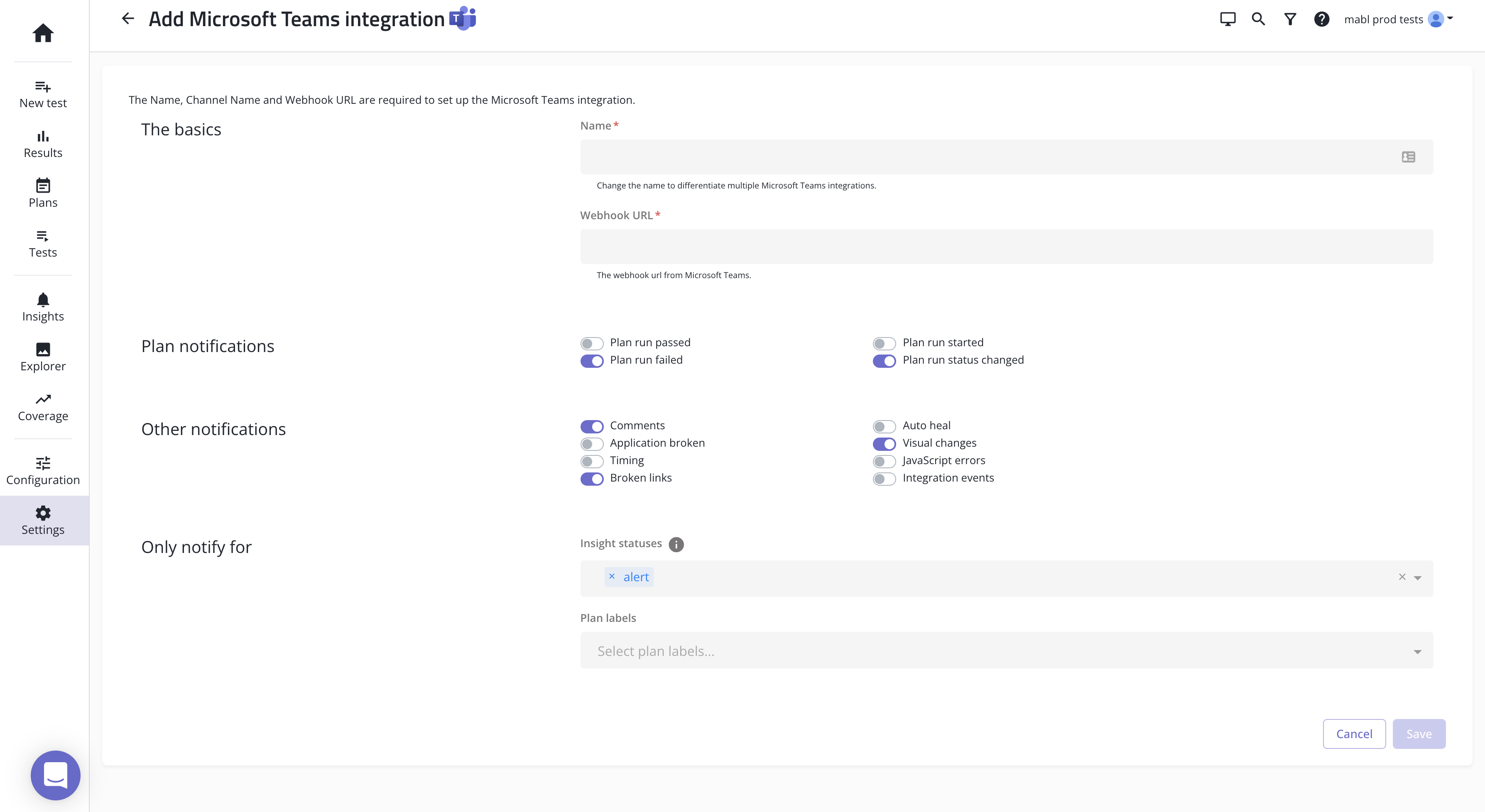
Task: Open the help question mark icon
Action: coord(1321,19)
